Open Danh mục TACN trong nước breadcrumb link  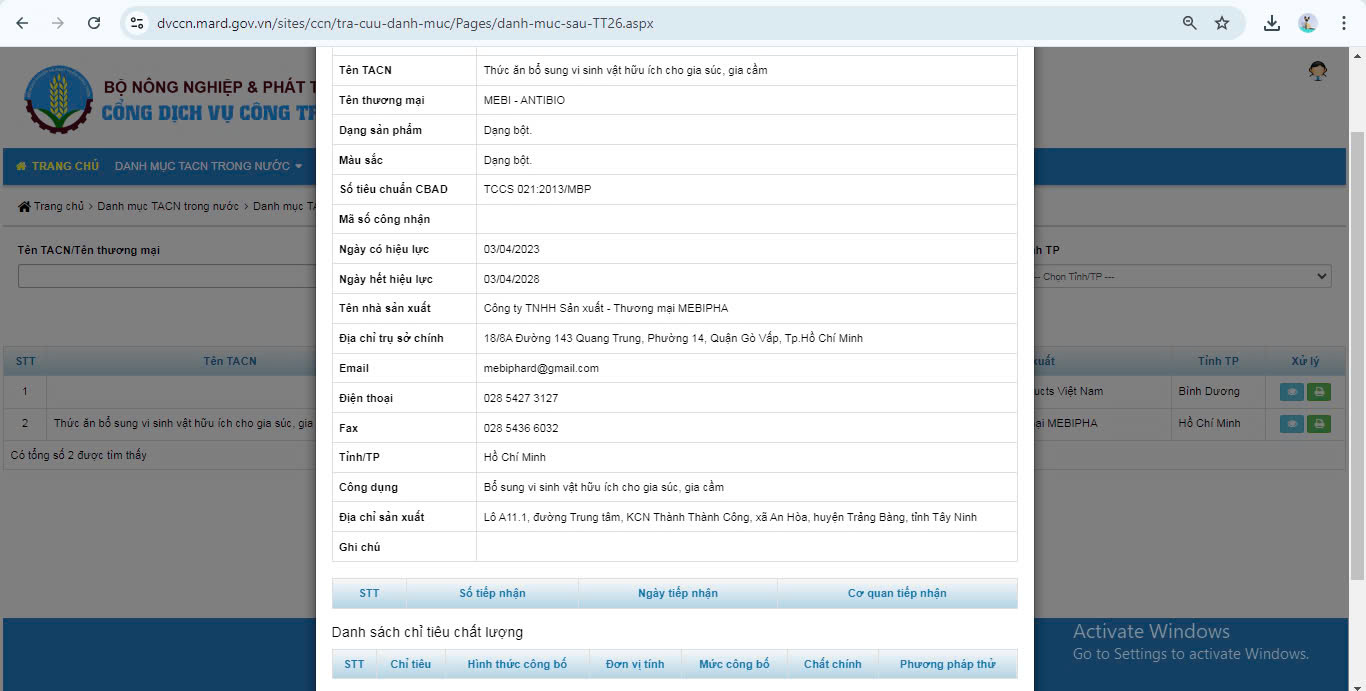tap(168, 206)
